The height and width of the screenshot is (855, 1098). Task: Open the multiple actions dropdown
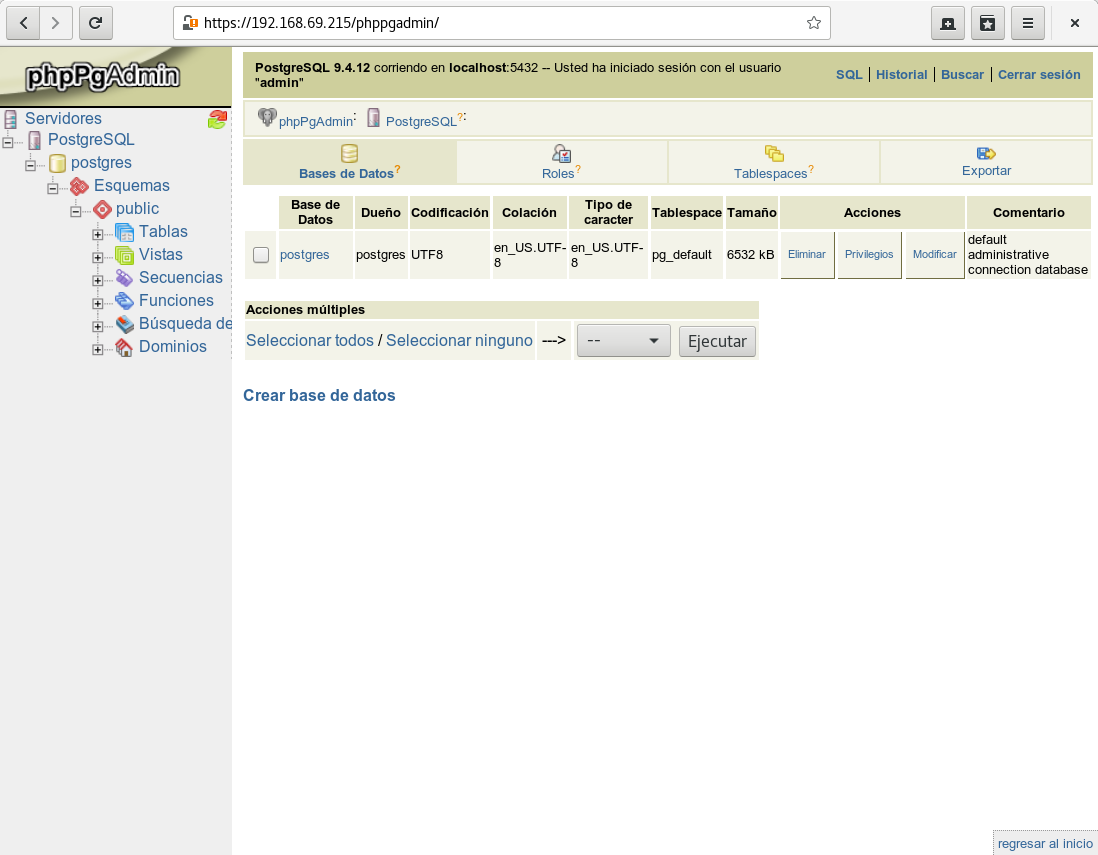pos(623,341)
